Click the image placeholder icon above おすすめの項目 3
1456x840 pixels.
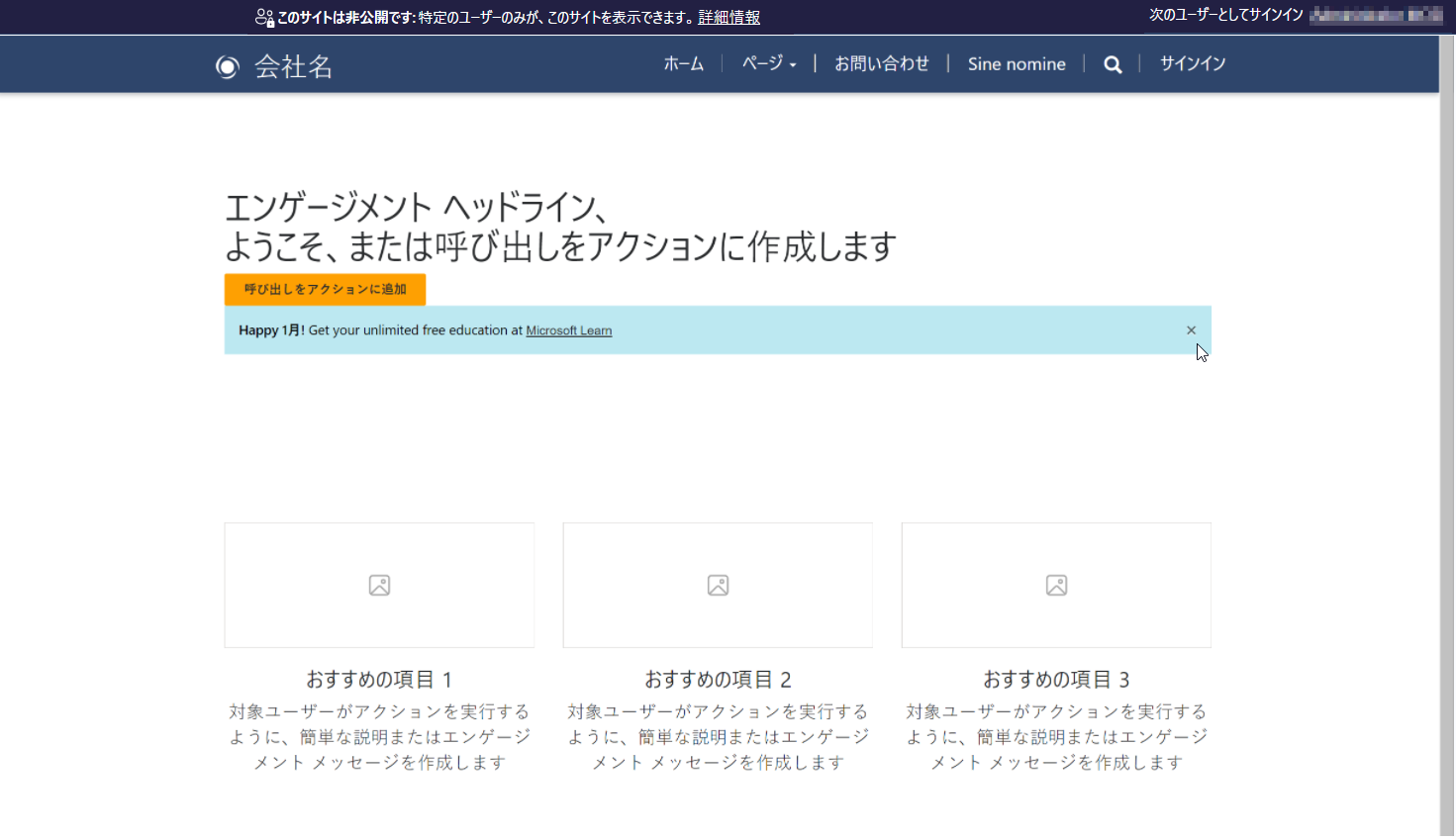point(1055,585)
